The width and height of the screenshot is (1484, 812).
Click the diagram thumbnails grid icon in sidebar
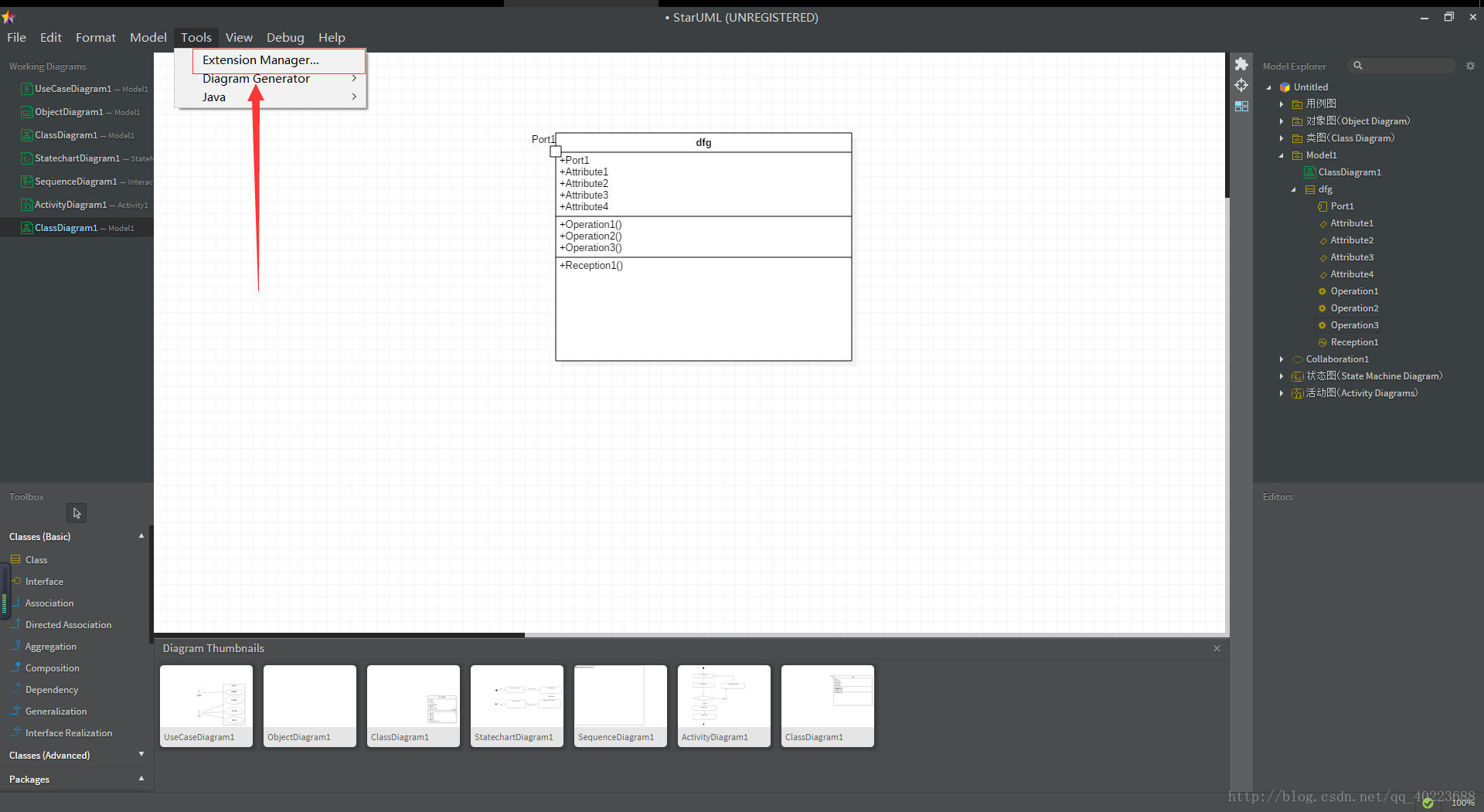(x=1241, y=106)
